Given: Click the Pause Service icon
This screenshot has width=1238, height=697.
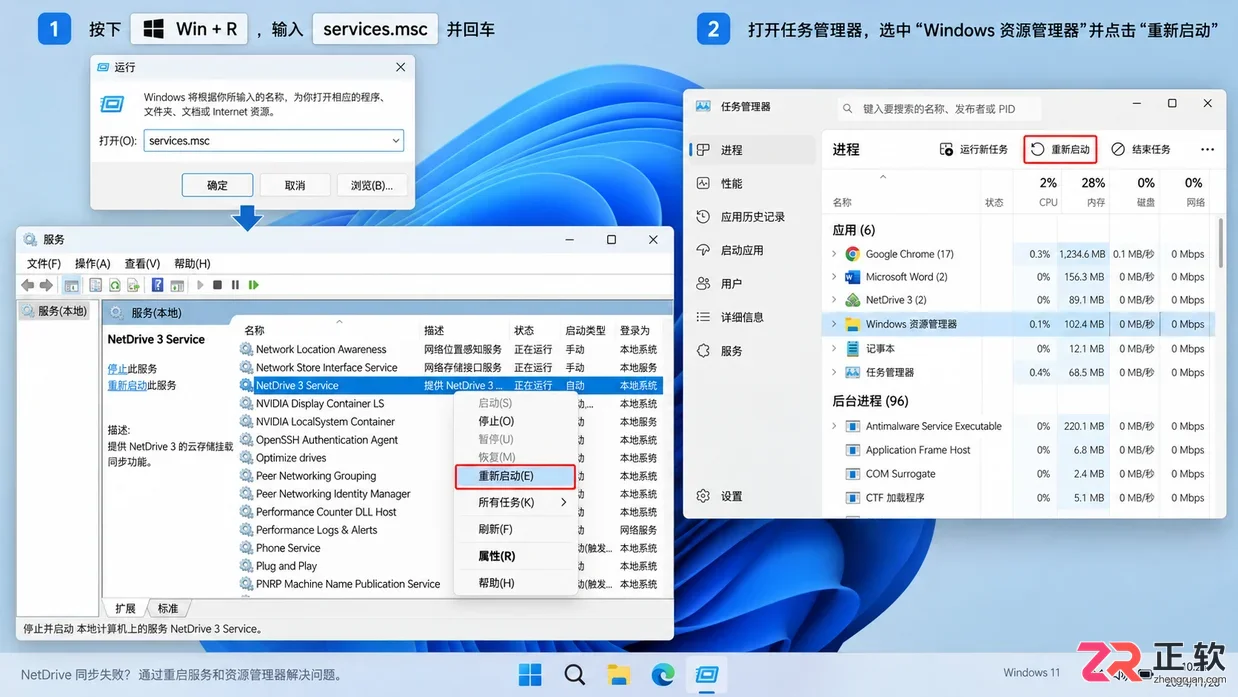Looking at the screenshot, I should click(x=235, y=285).
